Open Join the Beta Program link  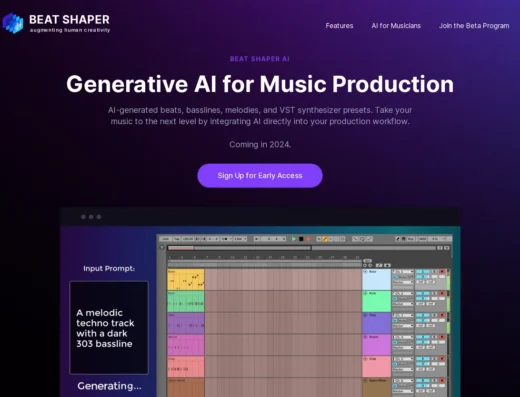[474, 26]
